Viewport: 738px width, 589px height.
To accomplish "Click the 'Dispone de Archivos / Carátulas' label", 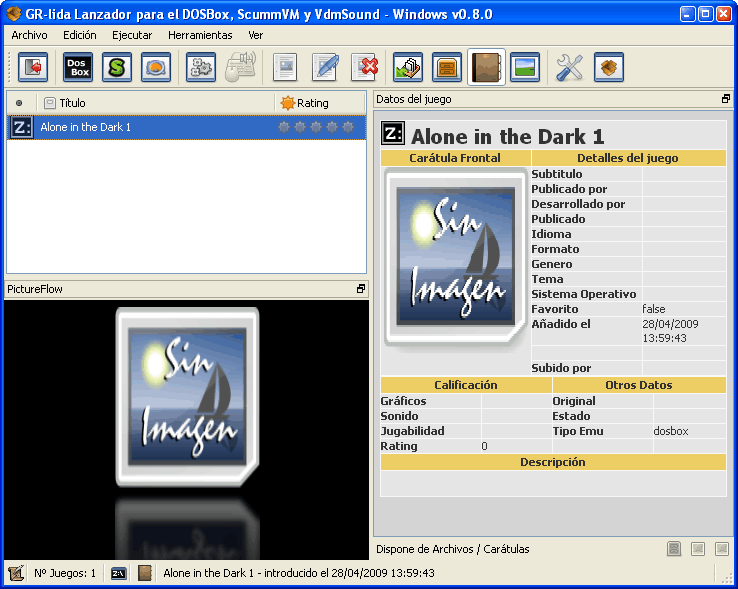I will coord(453,549).
